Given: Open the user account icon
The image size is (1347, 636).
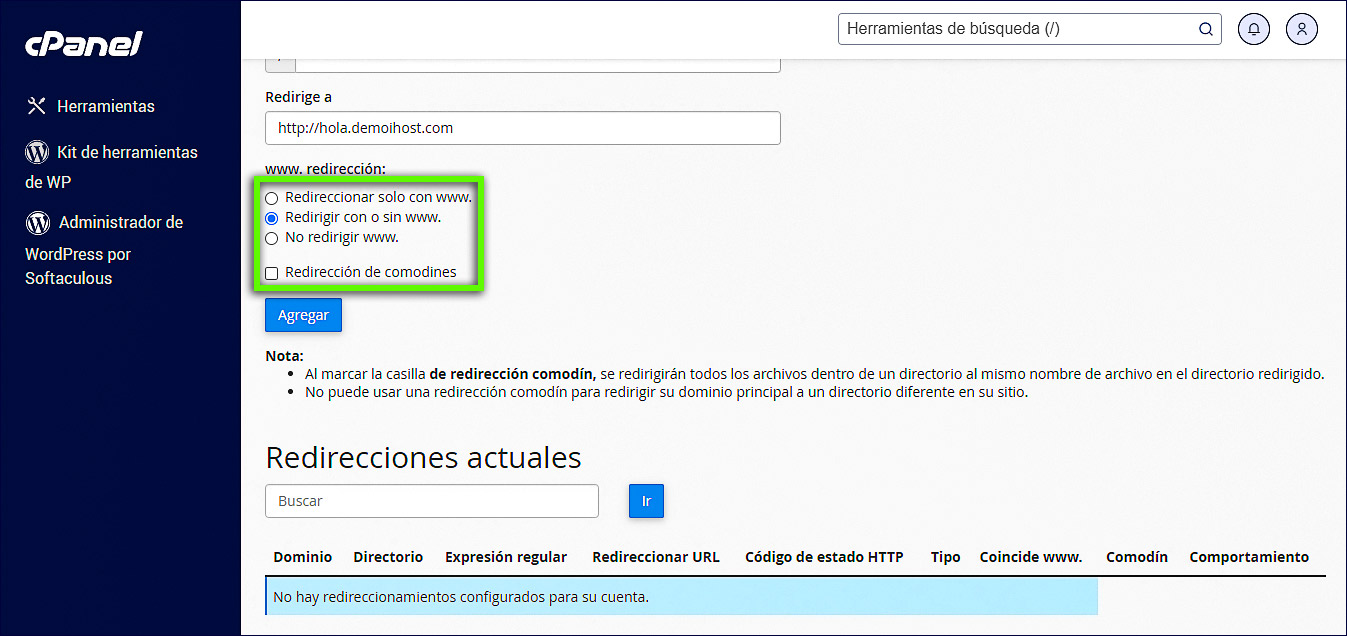Looking at the screenshot, I should click(x=1301, y=29).
